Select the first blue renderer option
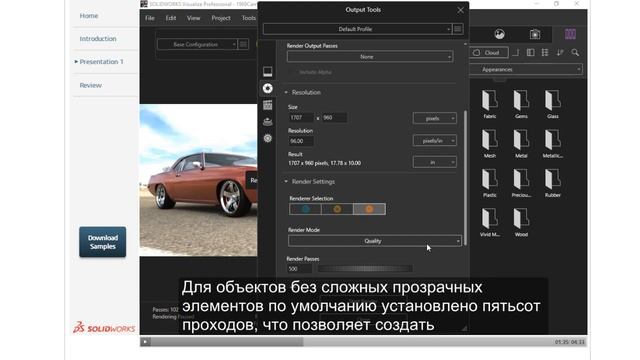 305,209
